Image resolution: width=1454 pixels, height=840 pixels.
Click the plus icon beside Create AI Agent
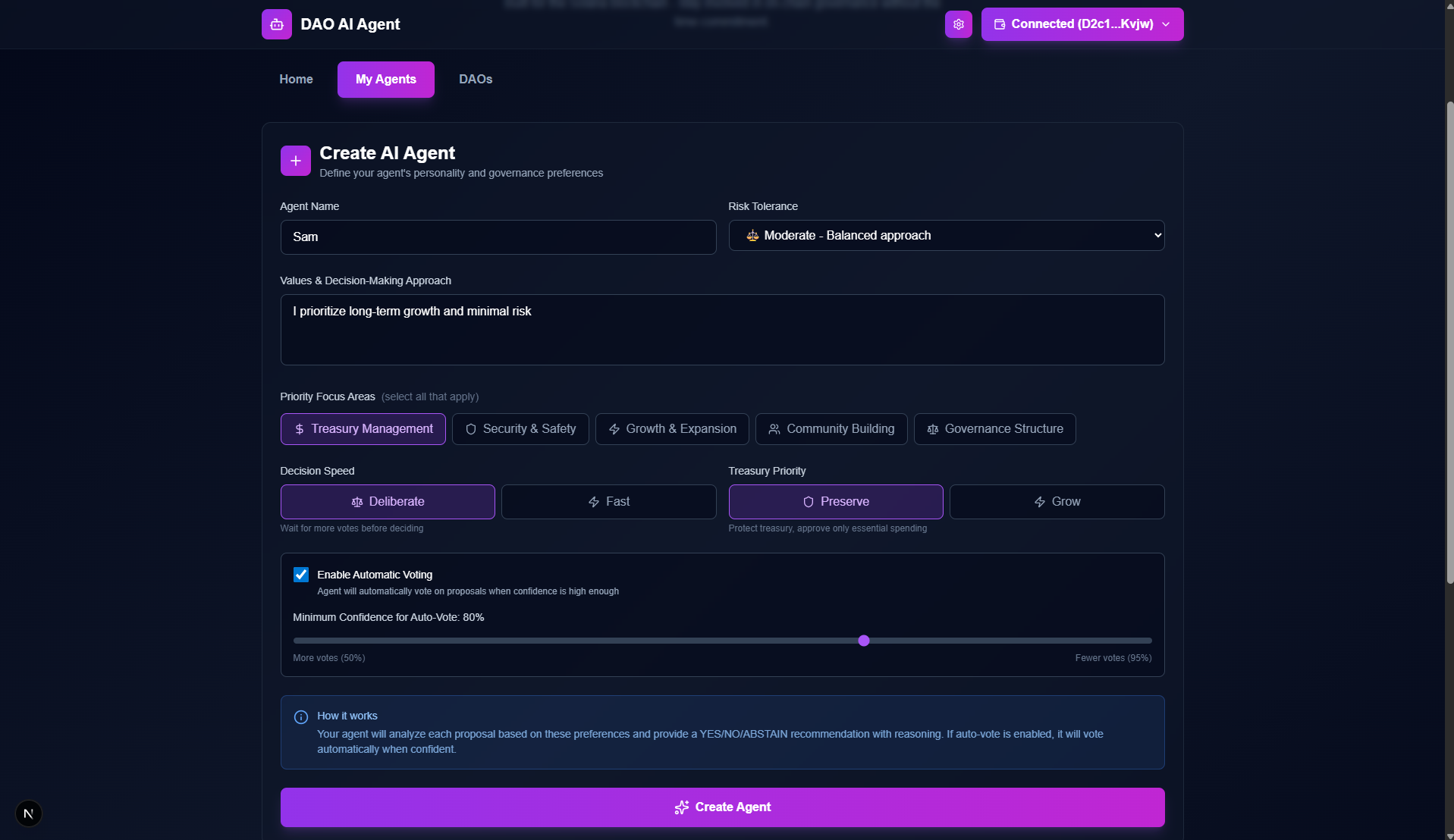(295, 160)
